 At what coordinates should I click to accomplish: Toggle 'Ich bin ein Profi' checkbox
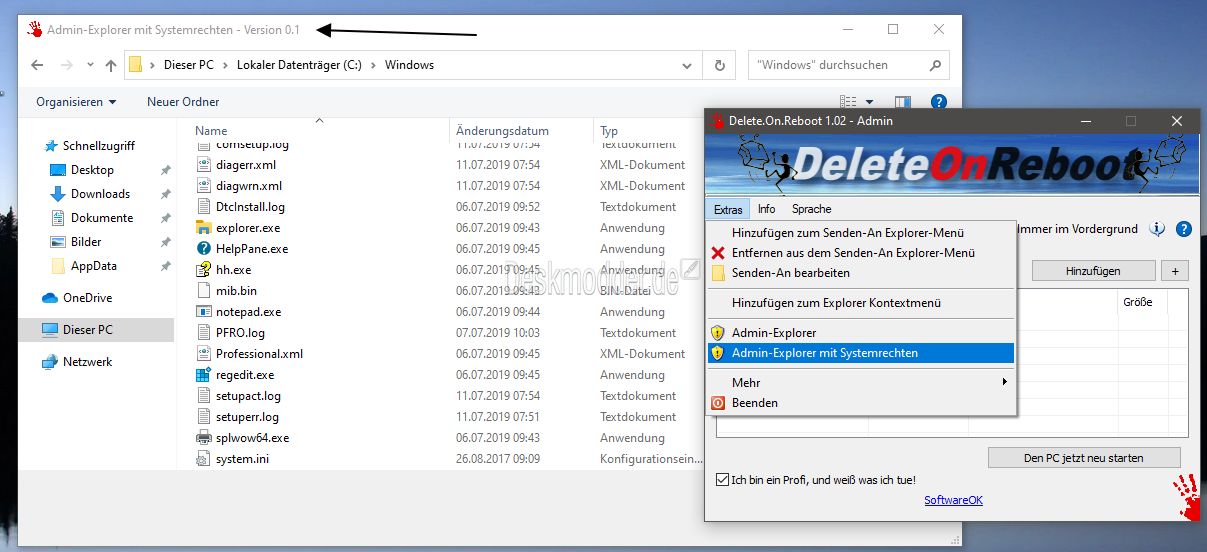723,480
